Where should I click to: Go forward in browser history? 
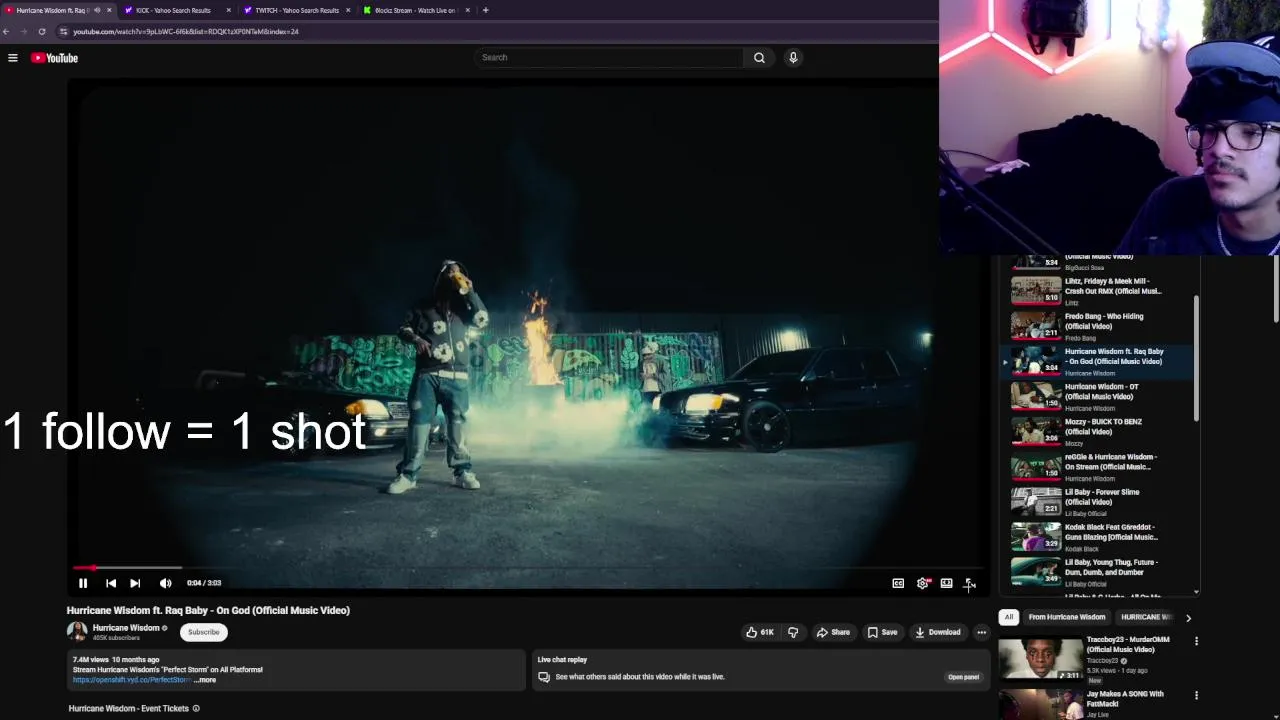click(x=24, y=31)
